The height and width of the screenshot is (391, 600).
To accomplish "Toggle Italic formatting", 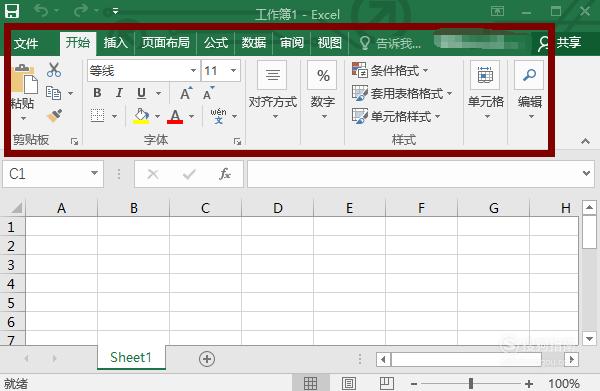I will coord(119,93).
